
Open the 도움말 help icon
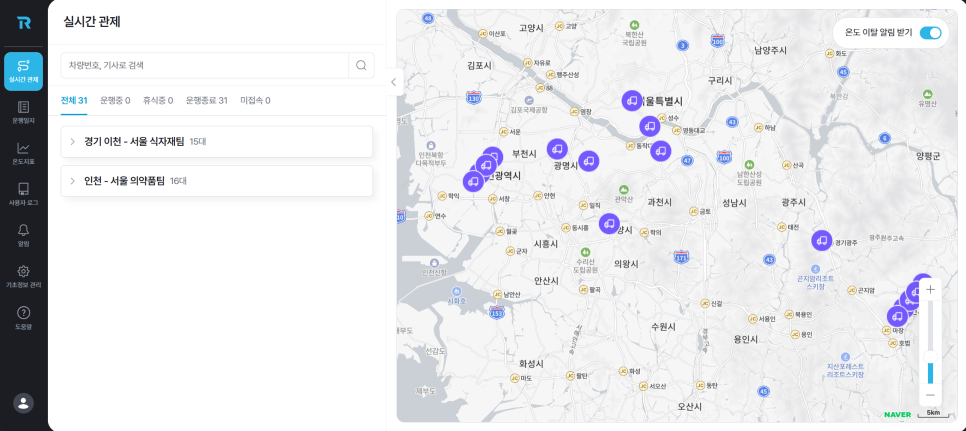coord(23,317)
